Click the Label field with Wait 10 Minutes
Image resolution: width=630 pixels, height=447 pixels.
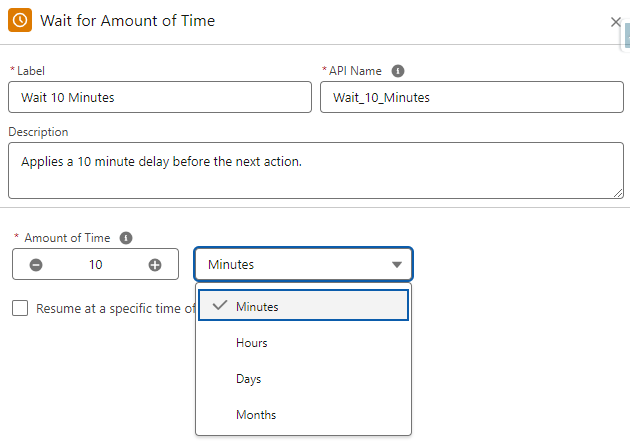(x=160, y=97)
